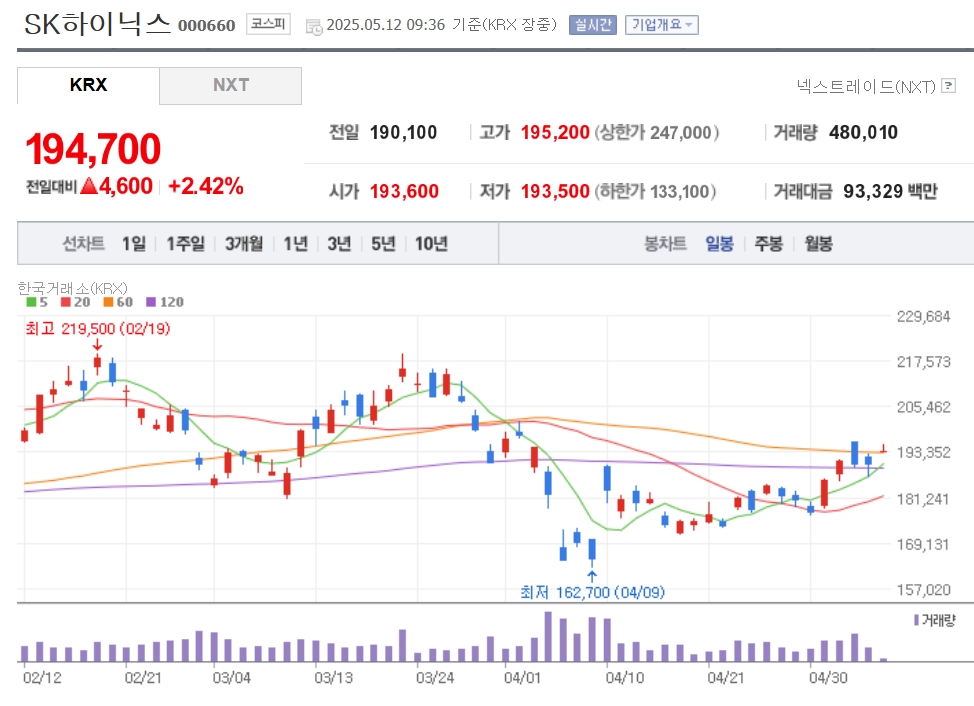Click the low price value 193,500
The image size is (974, 706).
pyautogui.click(x=555, y=191)
